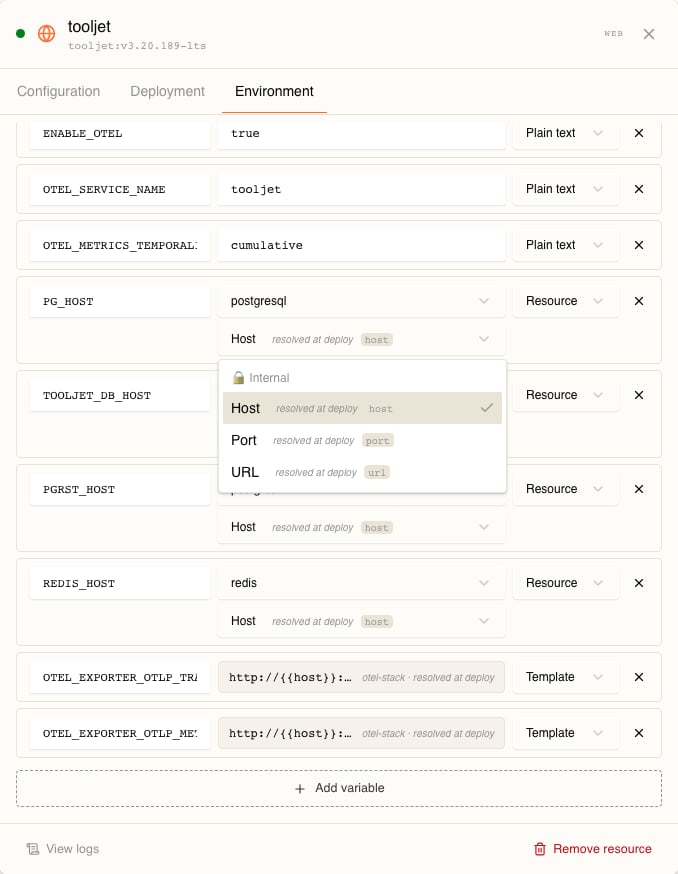This screenshot has height=874, width=678.
Task: Click the trash icon beside Remove resource
Action: pyautogui.click(x=540, y=849)
